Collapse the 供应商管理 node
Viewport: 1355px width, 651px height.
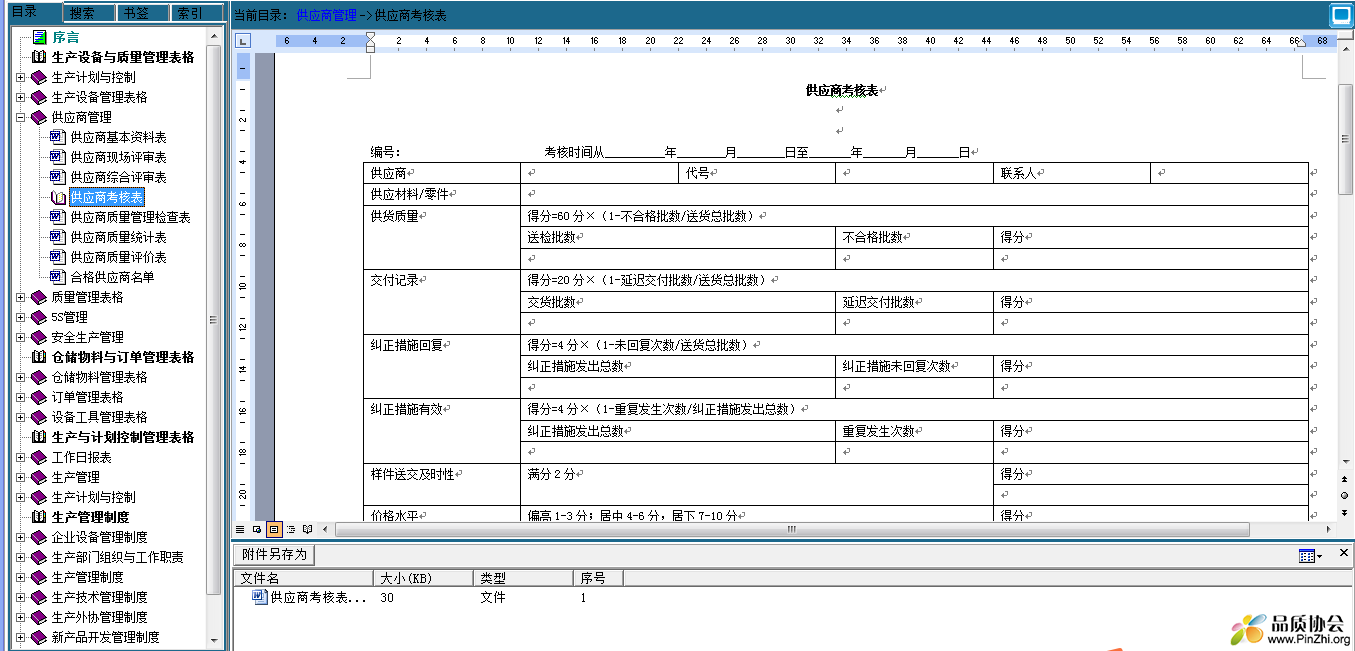21,117
